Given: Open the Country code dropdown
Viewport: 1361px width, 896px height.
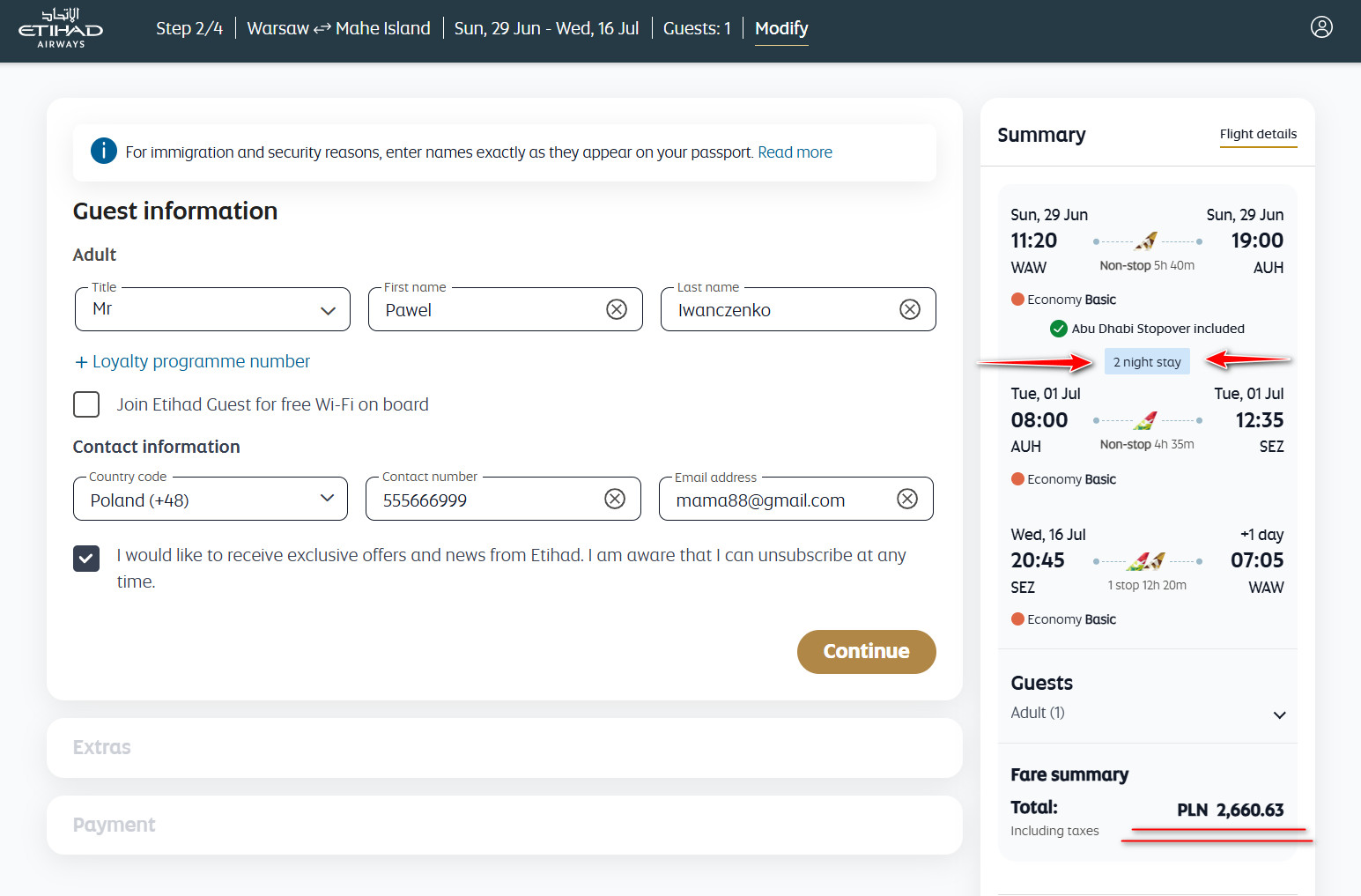Looking at the screenshot, I should tap(211, 500).
